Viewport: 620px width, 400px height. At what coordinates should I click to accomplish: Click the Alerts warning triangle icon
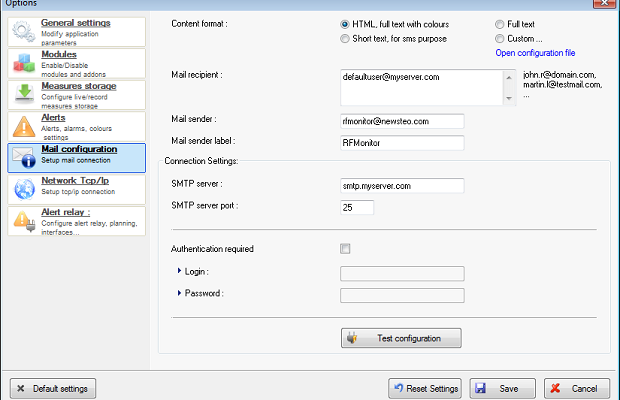pyautogui.click(x=24, y=126)
